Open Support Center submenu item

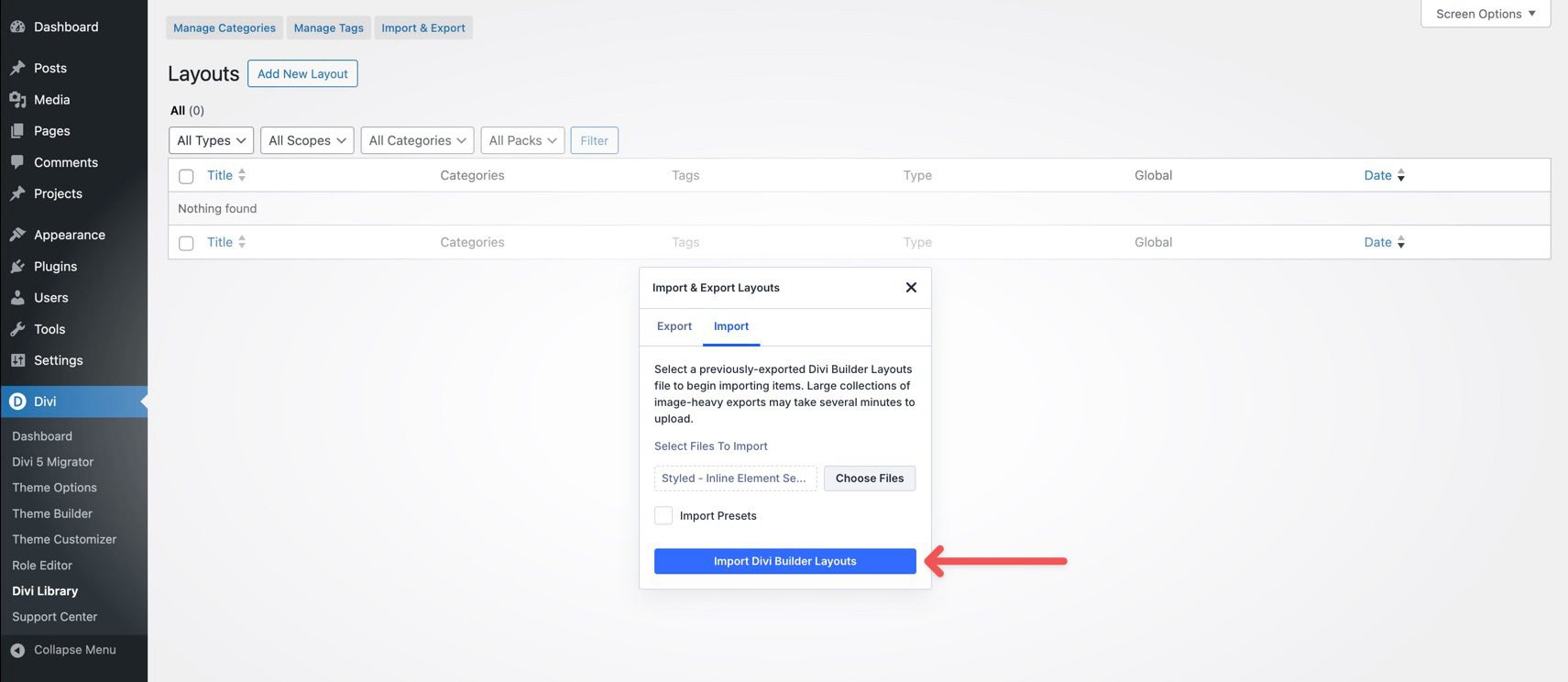coord(54,617)
